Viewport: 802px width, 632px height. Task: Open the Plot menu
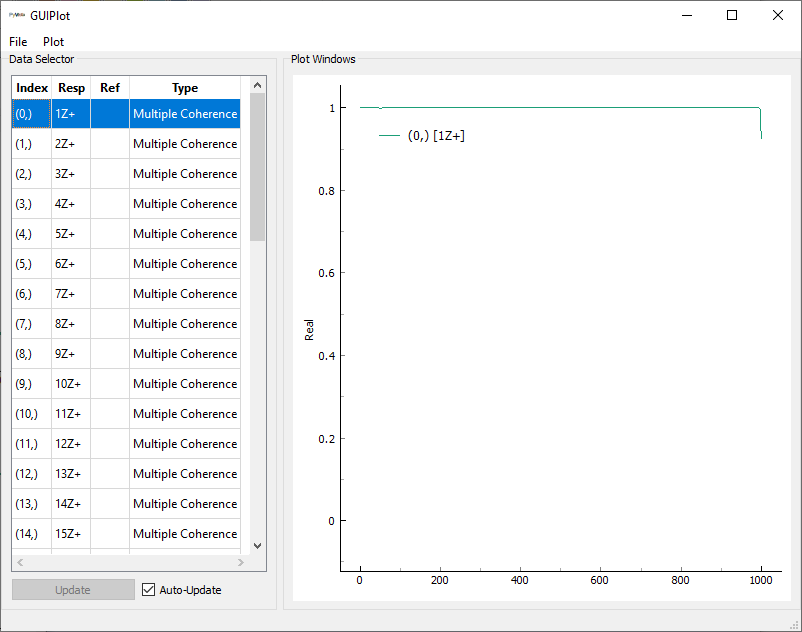click(x=53, y=41)
